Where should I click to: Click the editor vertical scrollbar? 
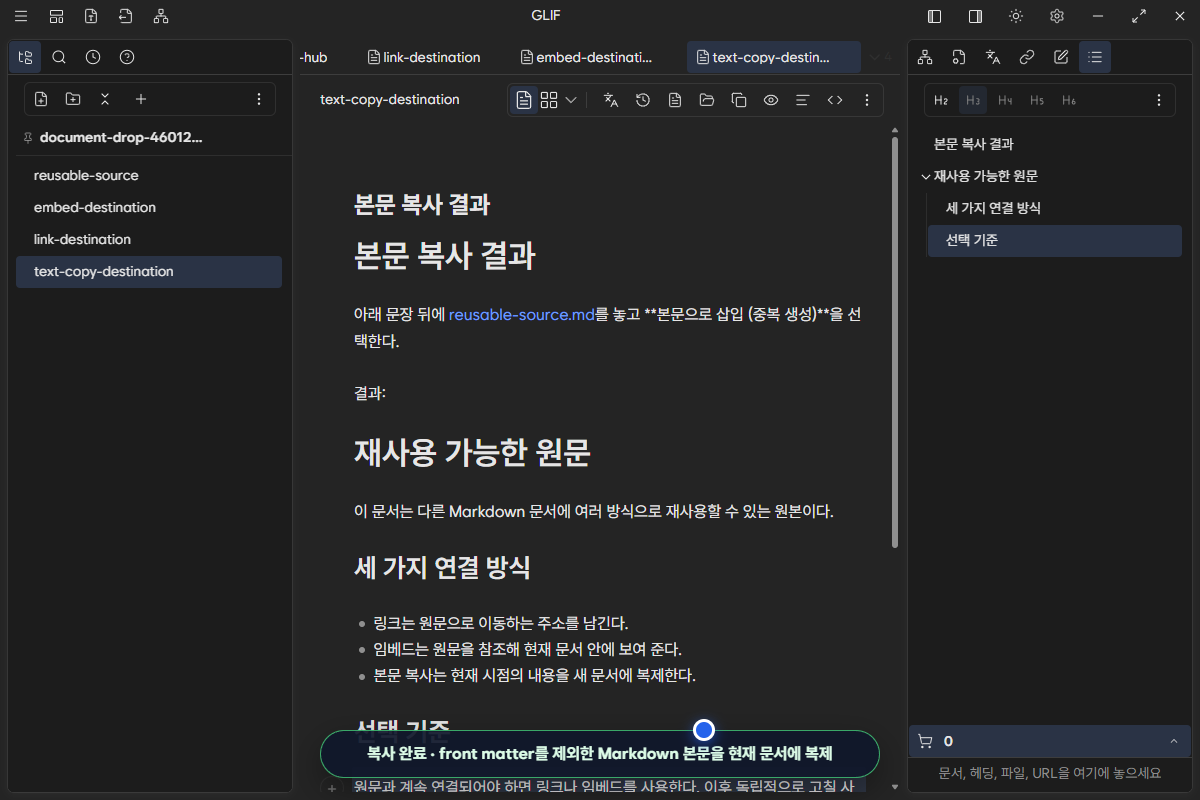pos(895,342)
